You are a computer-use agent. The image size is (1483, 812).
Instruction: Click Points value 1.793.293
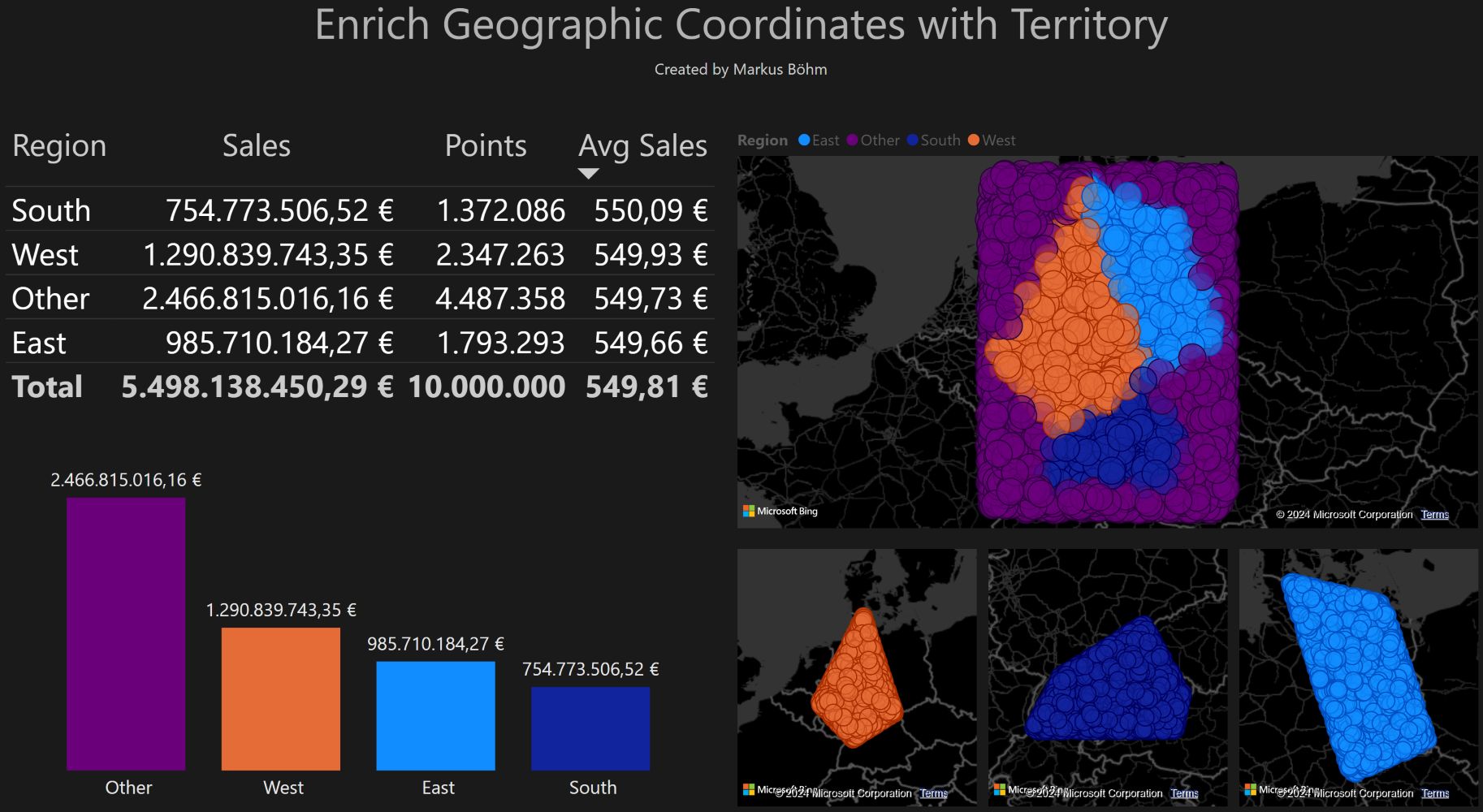pyautogui.click(x=501, y=343)
